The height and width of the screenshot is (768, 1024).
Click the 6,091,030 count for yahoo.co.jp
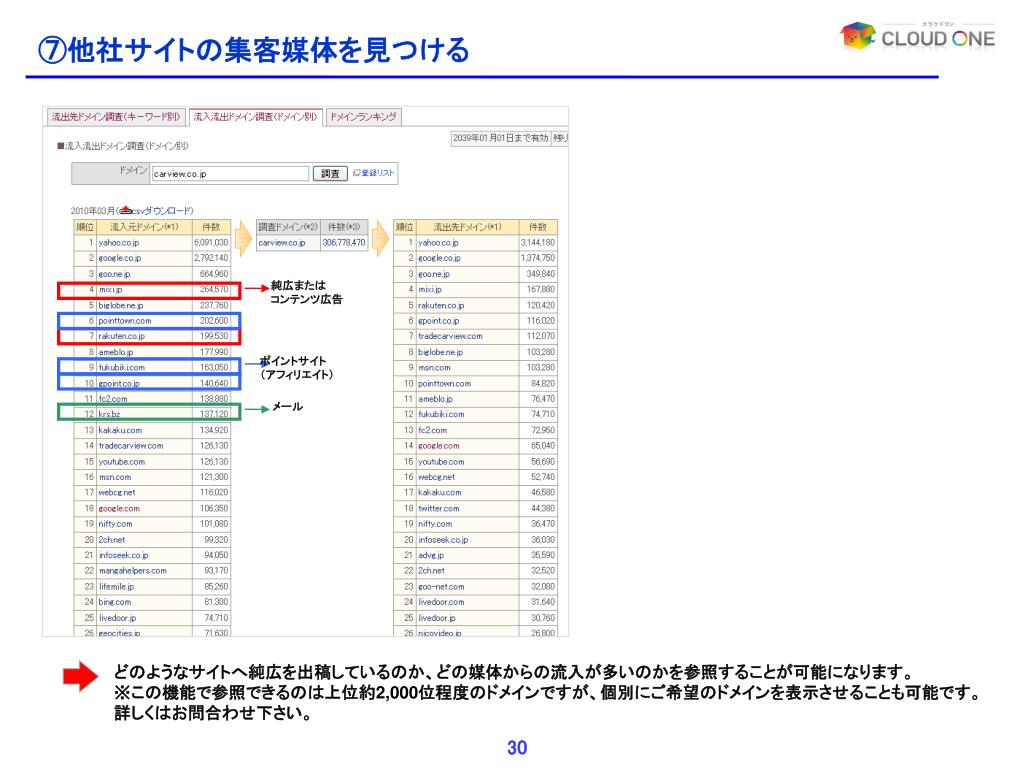coord(211,242)
